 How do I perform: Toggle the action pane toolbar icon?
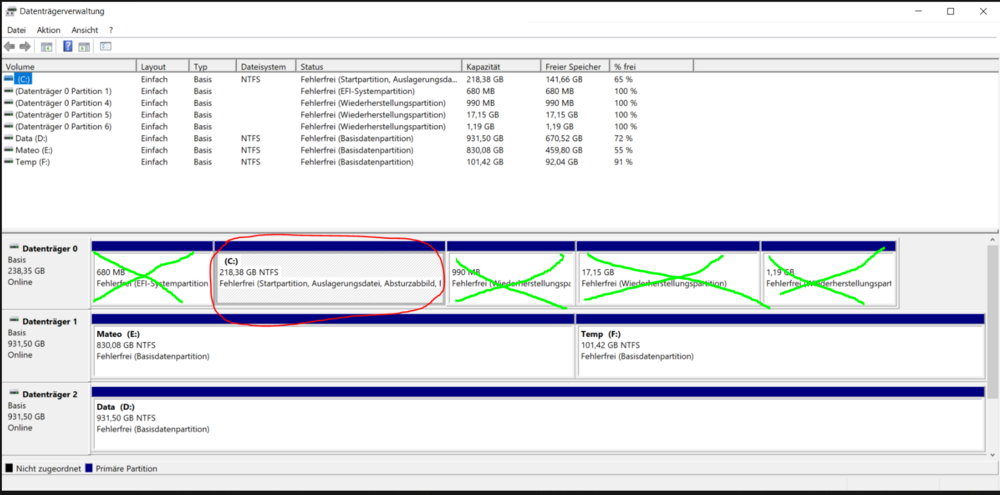84,46
